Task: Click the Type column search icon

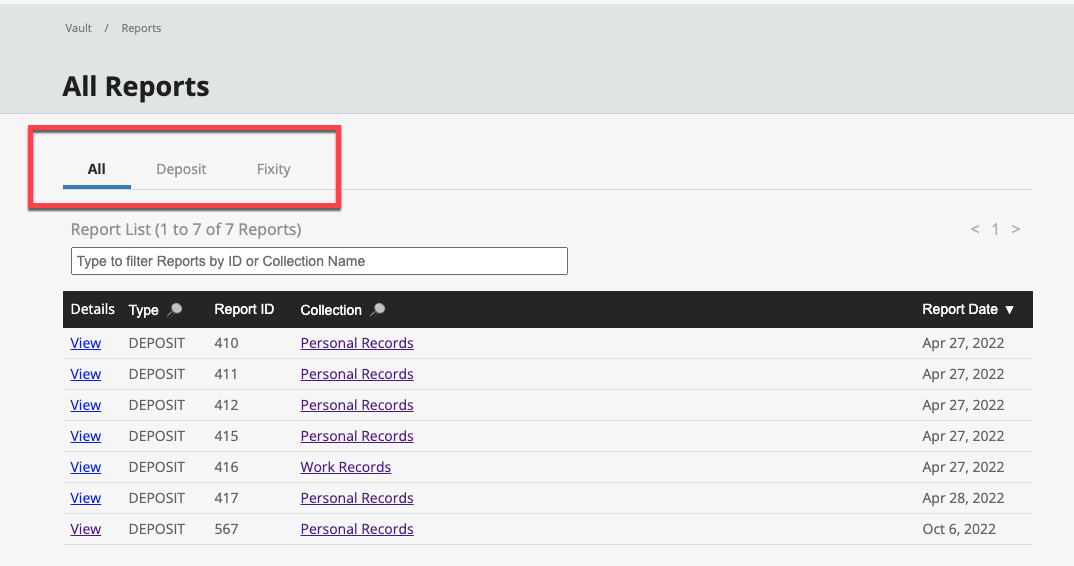Action: tap(175, 310)
